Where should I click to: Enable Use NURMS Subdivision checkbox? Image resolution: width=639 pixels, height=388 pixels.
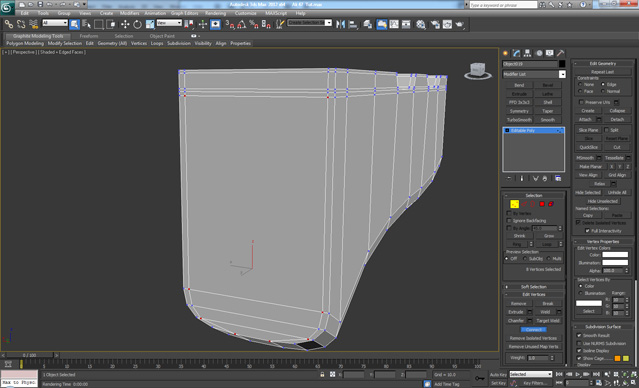point(579,343)
